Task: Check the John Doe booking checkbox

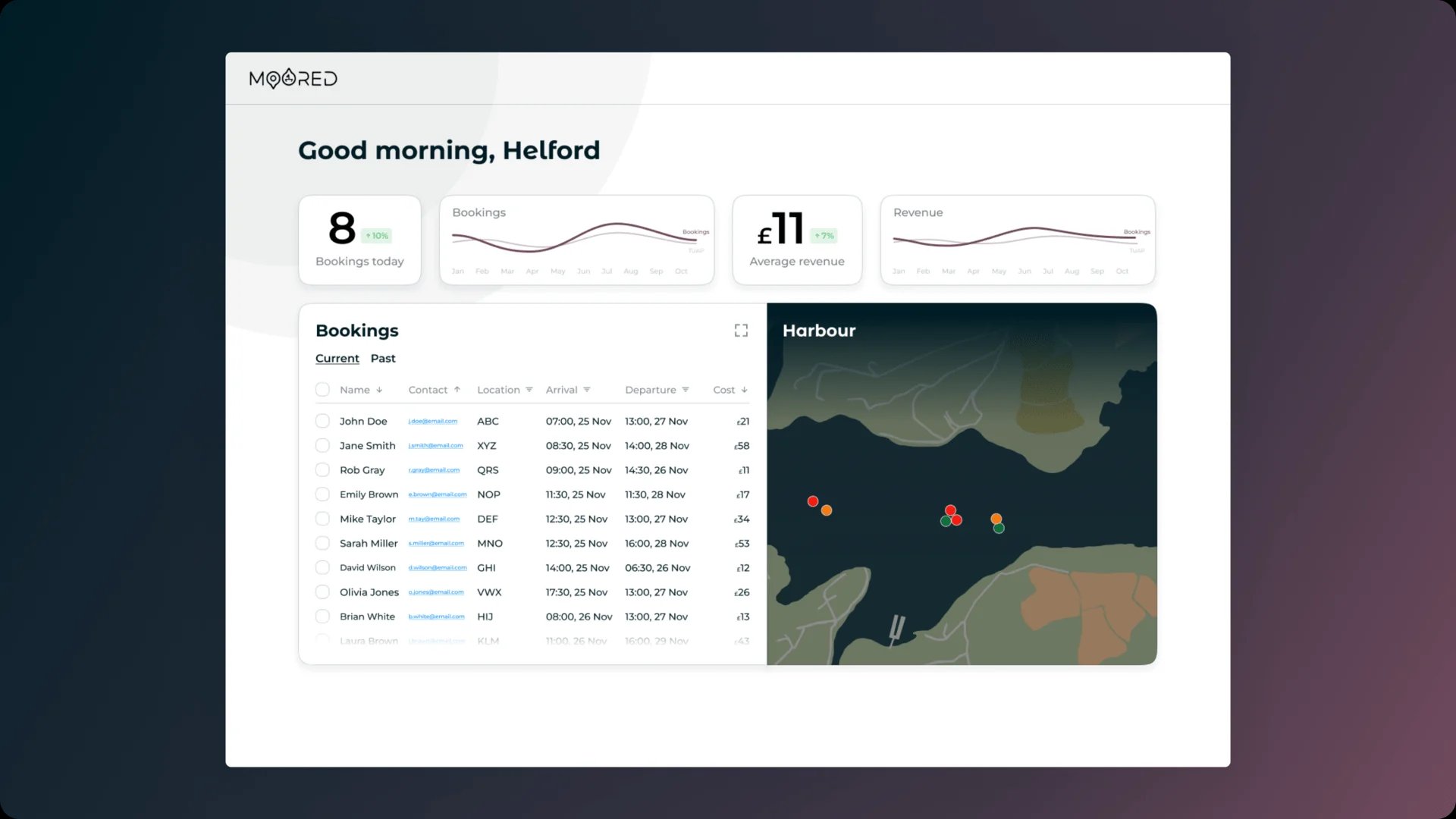Action: click(x=322, y=420)
